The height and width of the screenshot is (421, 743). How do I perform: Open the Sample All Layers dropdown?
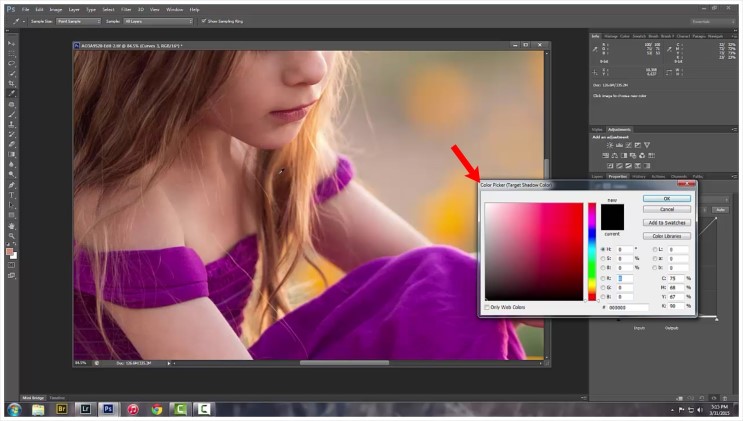pyautogui.click(x=158, y=20)
